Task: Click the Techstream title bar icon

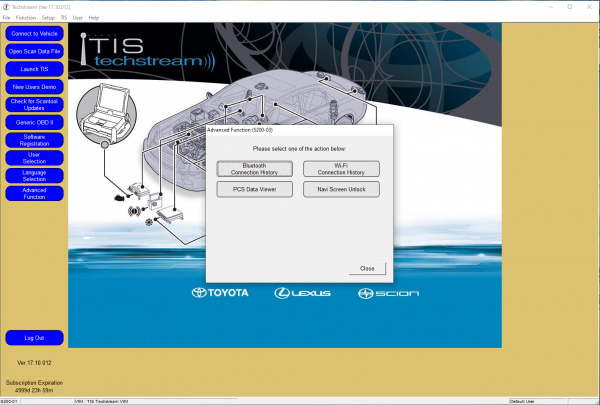Action: coord(6,7)
